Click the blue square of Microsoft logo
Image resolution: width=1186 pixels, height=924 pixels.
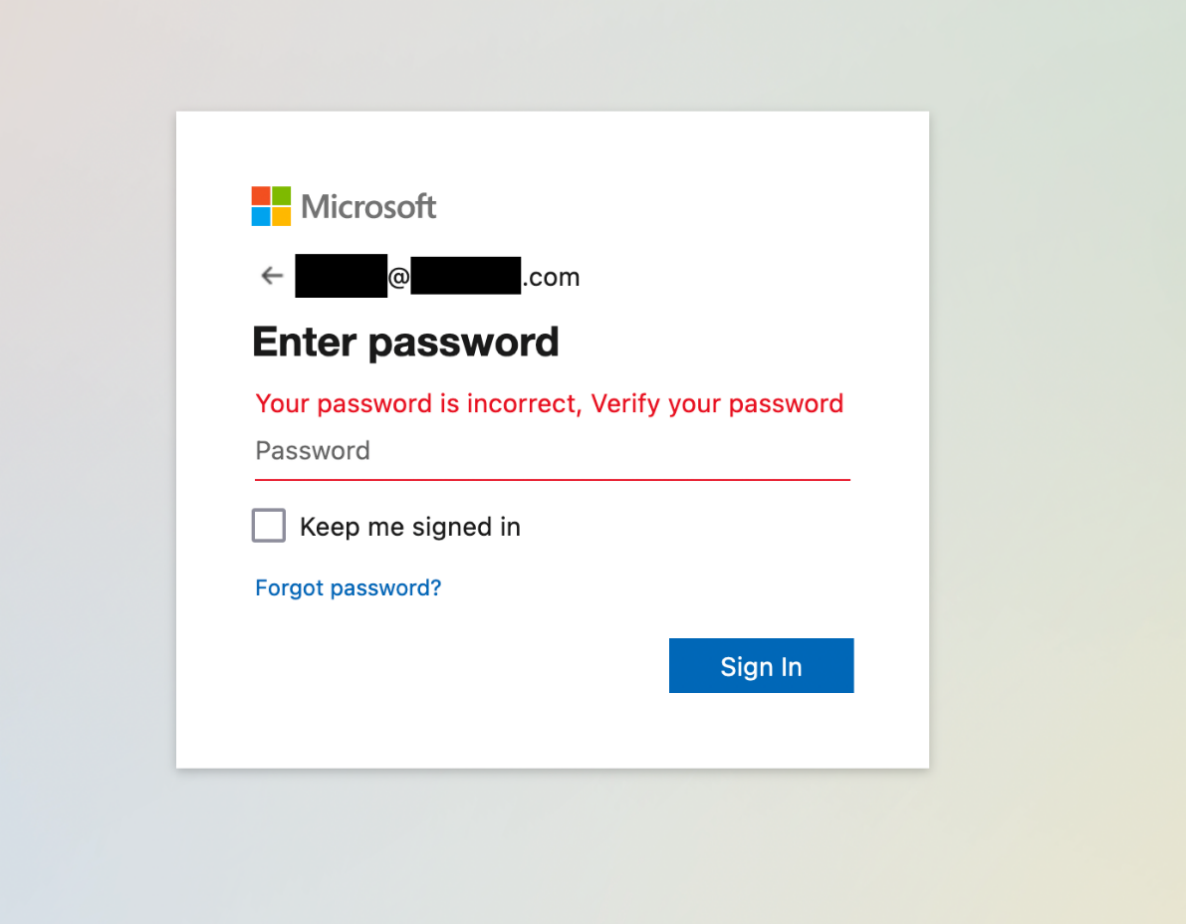coord(261,216)
